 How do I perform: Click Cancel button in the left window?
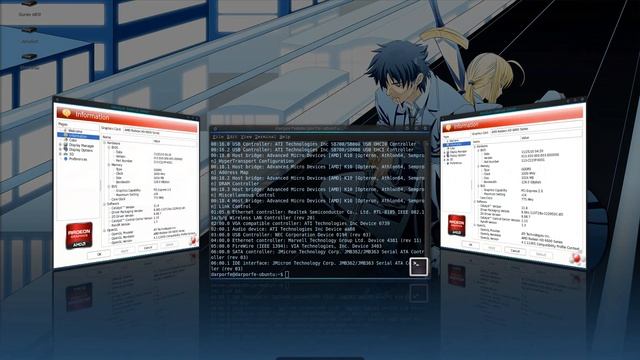tap(148, 247)
